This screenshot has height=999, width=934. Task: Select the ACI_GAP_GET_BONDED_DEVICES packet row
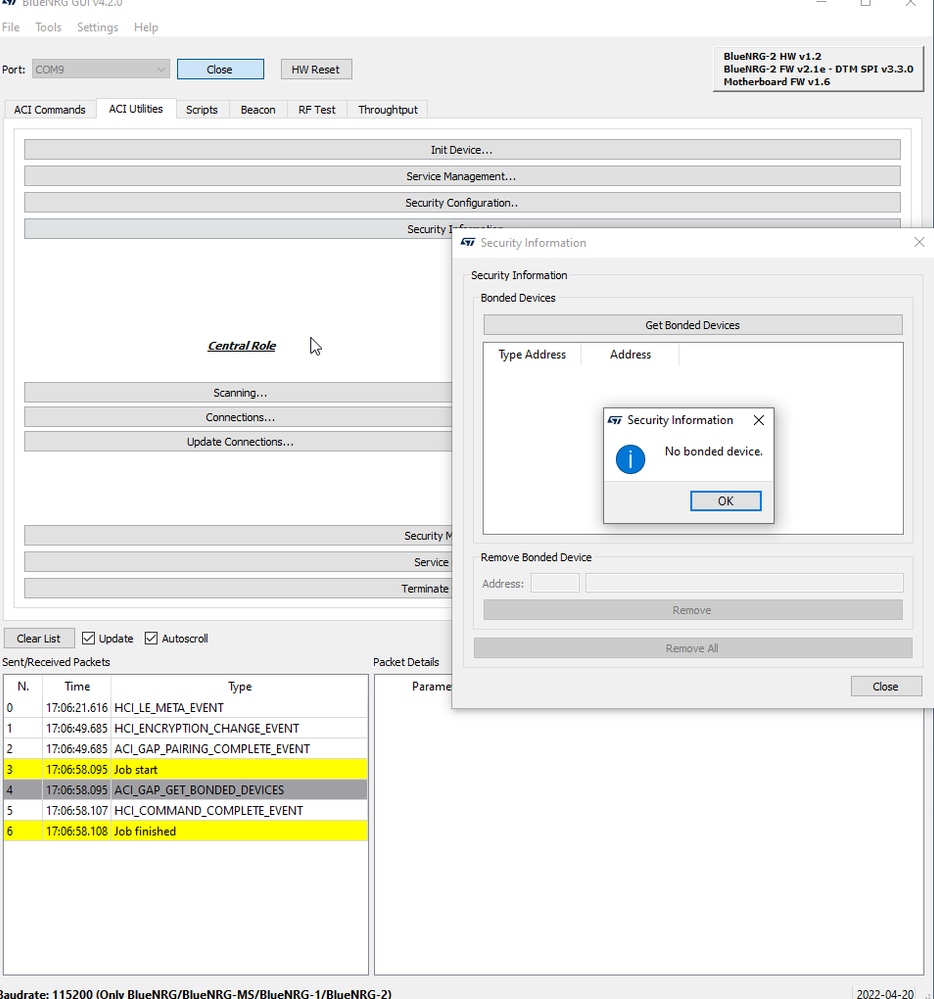pos(185,790)
